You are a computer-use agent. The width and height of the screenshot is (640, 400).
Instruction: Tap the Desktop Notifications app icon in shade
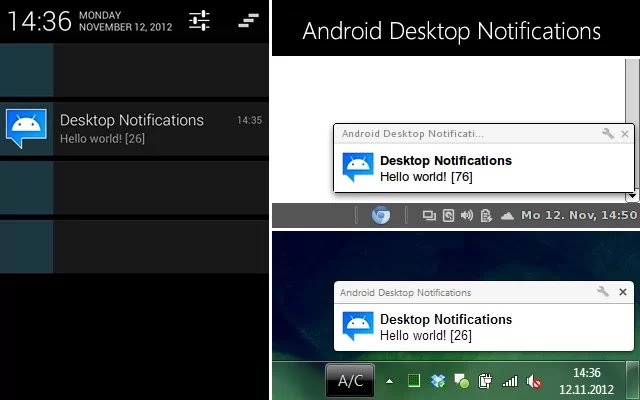(x=26, y=128)
